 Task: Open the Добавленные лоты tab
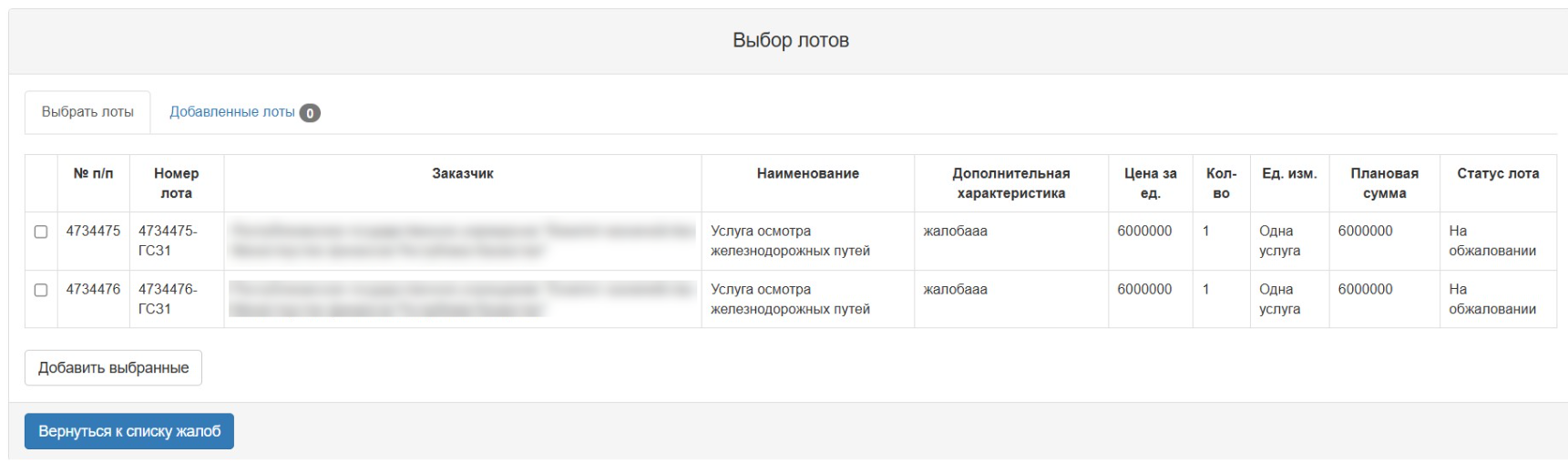[232, 112]
